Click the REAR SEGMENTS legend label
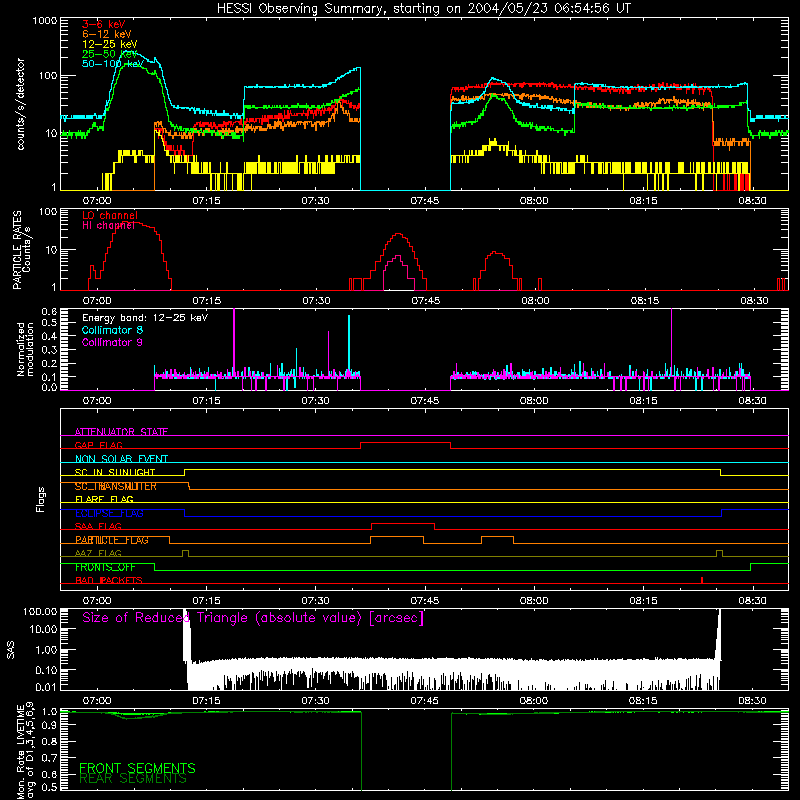Screen dimensions: 800x800 pyautogui.click(x=133, y=779)
